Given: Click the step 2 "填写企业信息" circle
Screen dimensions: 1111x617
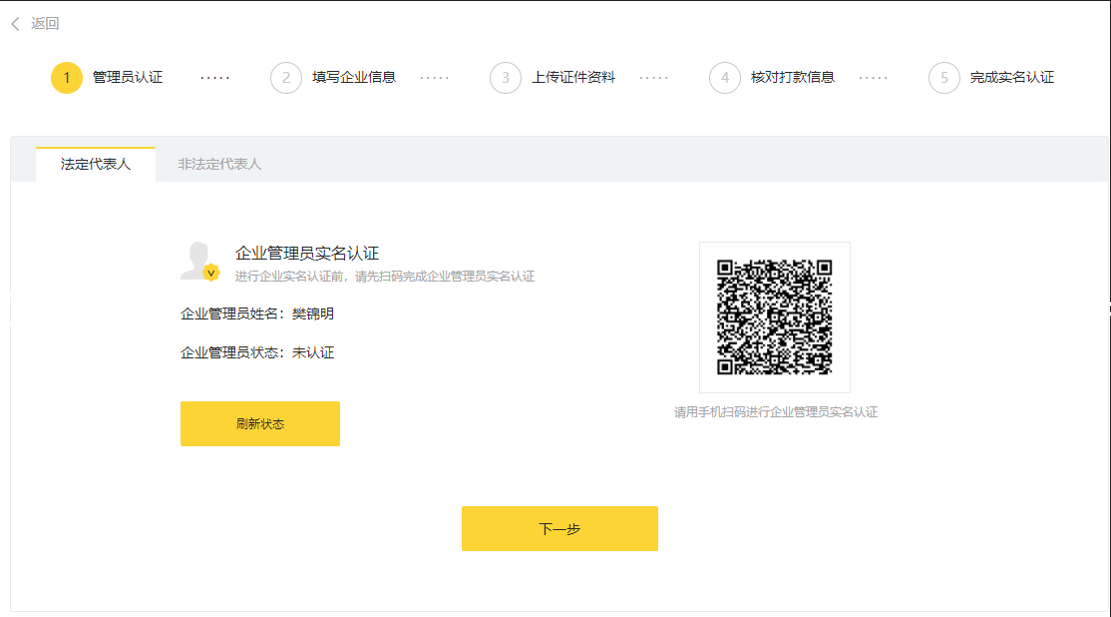Looking at the screenshot, I should coord(286,77).
